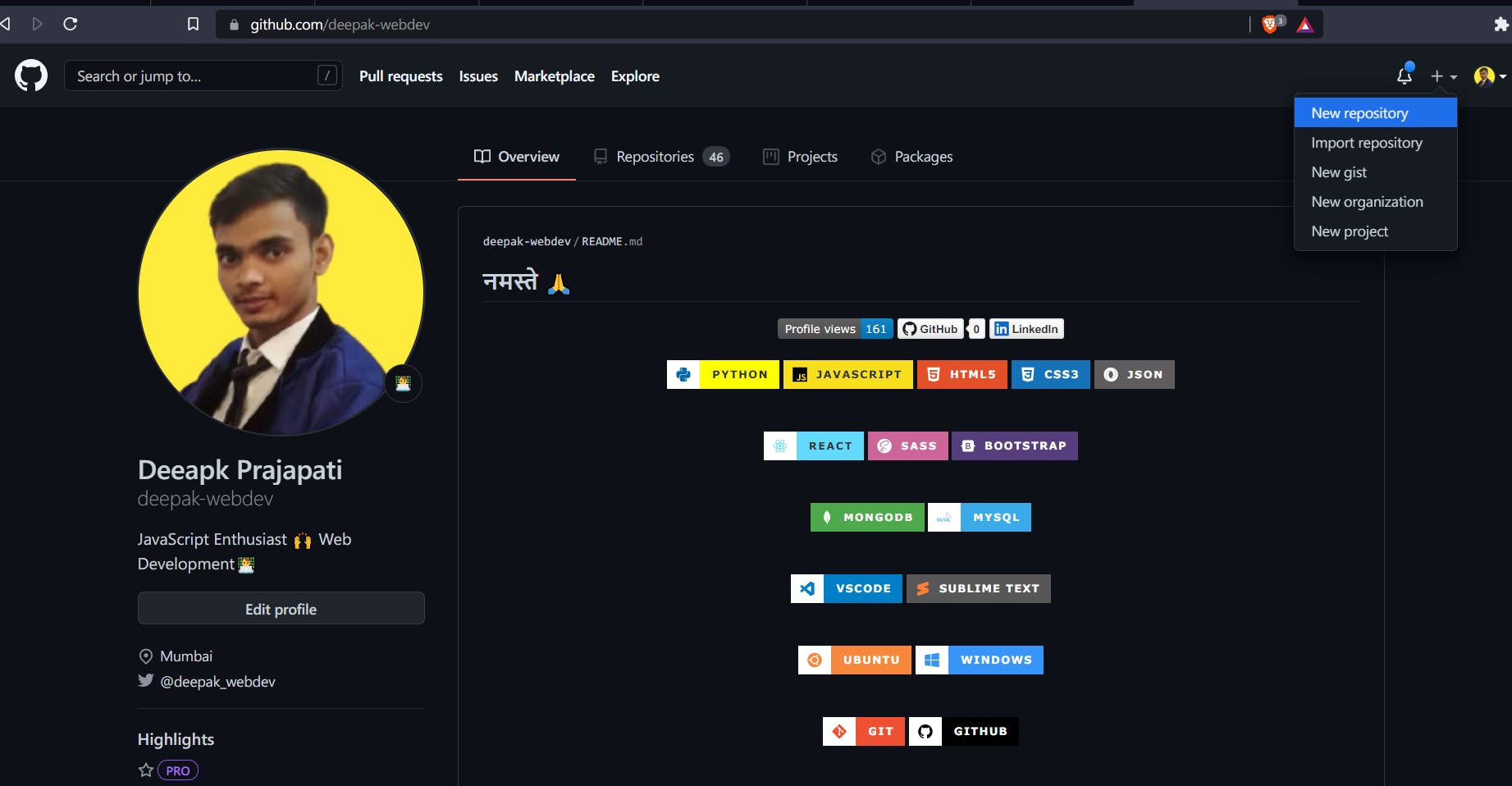Image resolution: width=1512 pixels, height=786 pixels.
Task: Open the LinkedIn badge
Action: pyautogui.click(x=1026, y=329)
